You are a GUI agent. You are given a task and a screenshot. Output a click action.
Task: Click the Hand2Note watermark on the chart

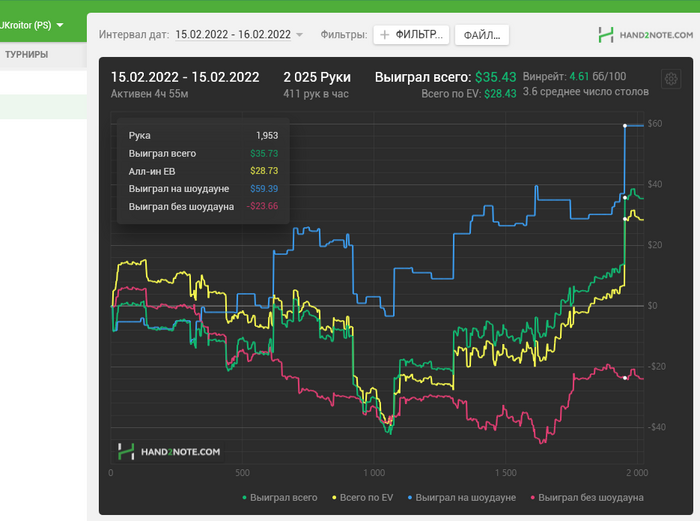point(168,452)
